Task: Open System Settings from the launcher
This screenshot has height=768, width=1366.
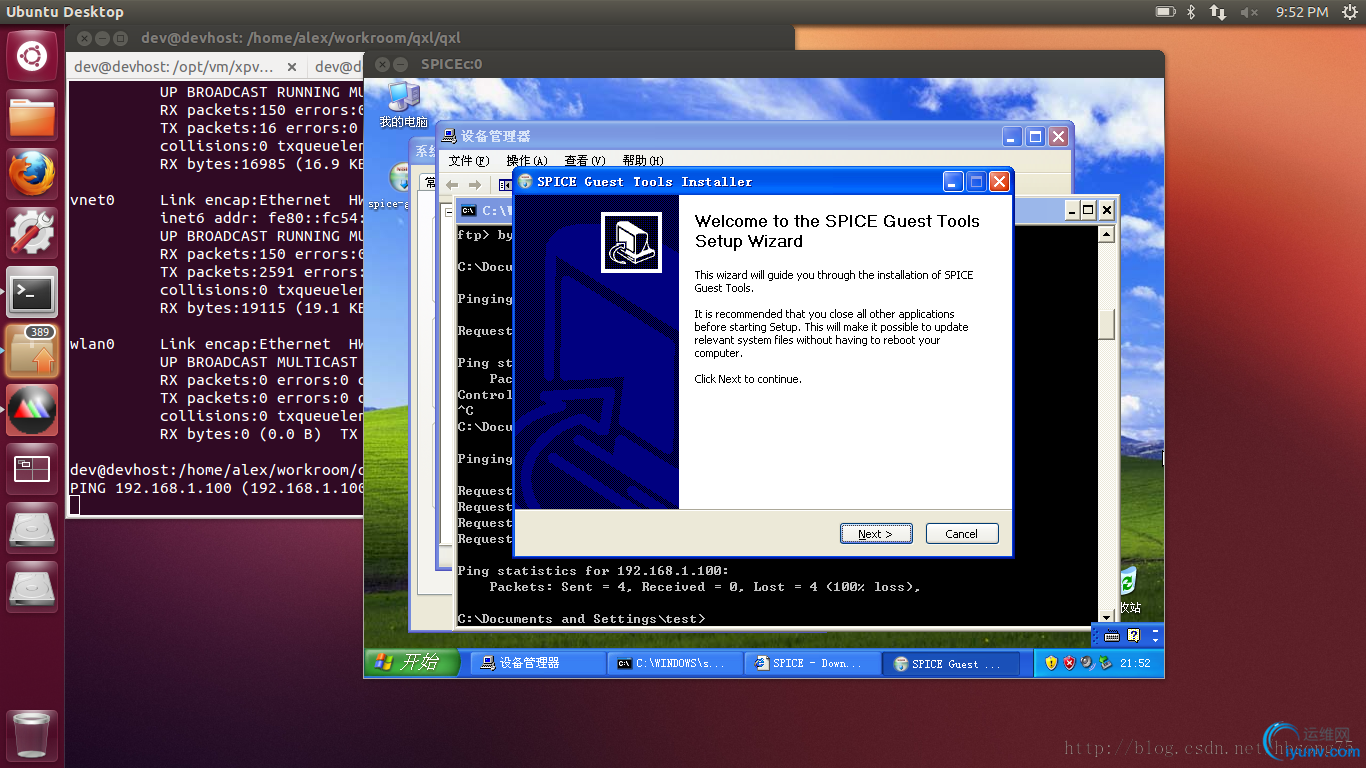Action: 32,233
